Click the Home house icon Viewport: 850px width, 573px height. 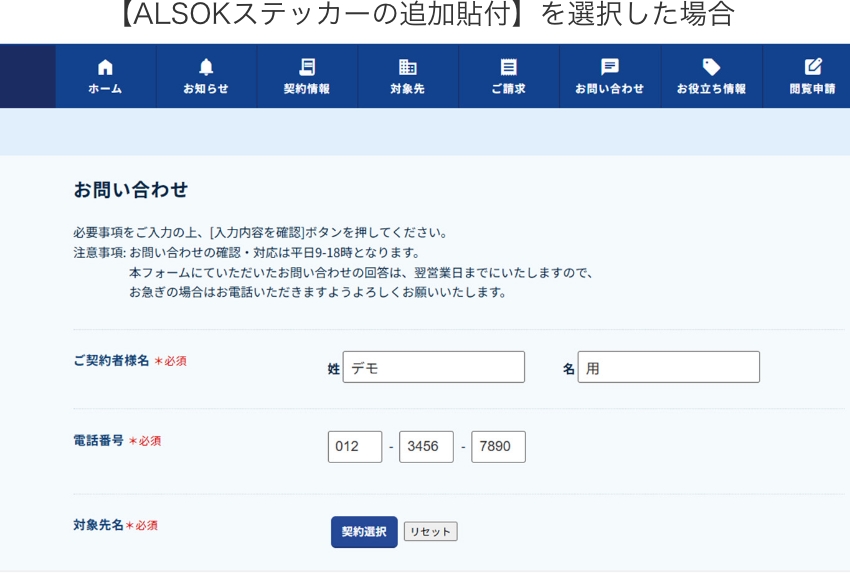pyautogui.click(x=105, y=67)
